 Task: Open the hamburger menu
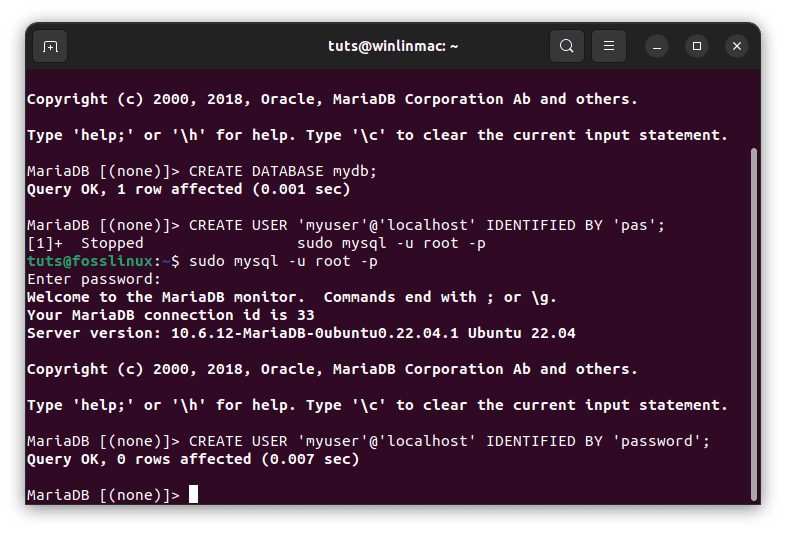[609, 46]
